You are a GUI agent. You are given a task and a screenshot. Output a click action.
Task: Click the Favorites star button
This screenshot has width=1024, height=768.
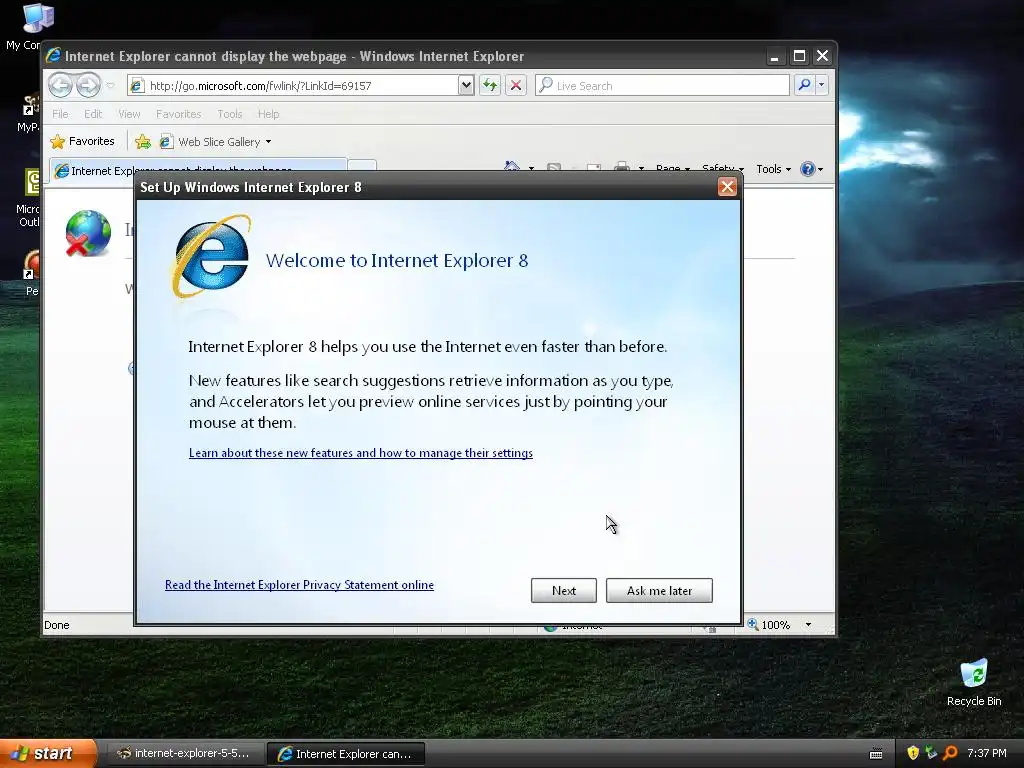click(82, 141)
